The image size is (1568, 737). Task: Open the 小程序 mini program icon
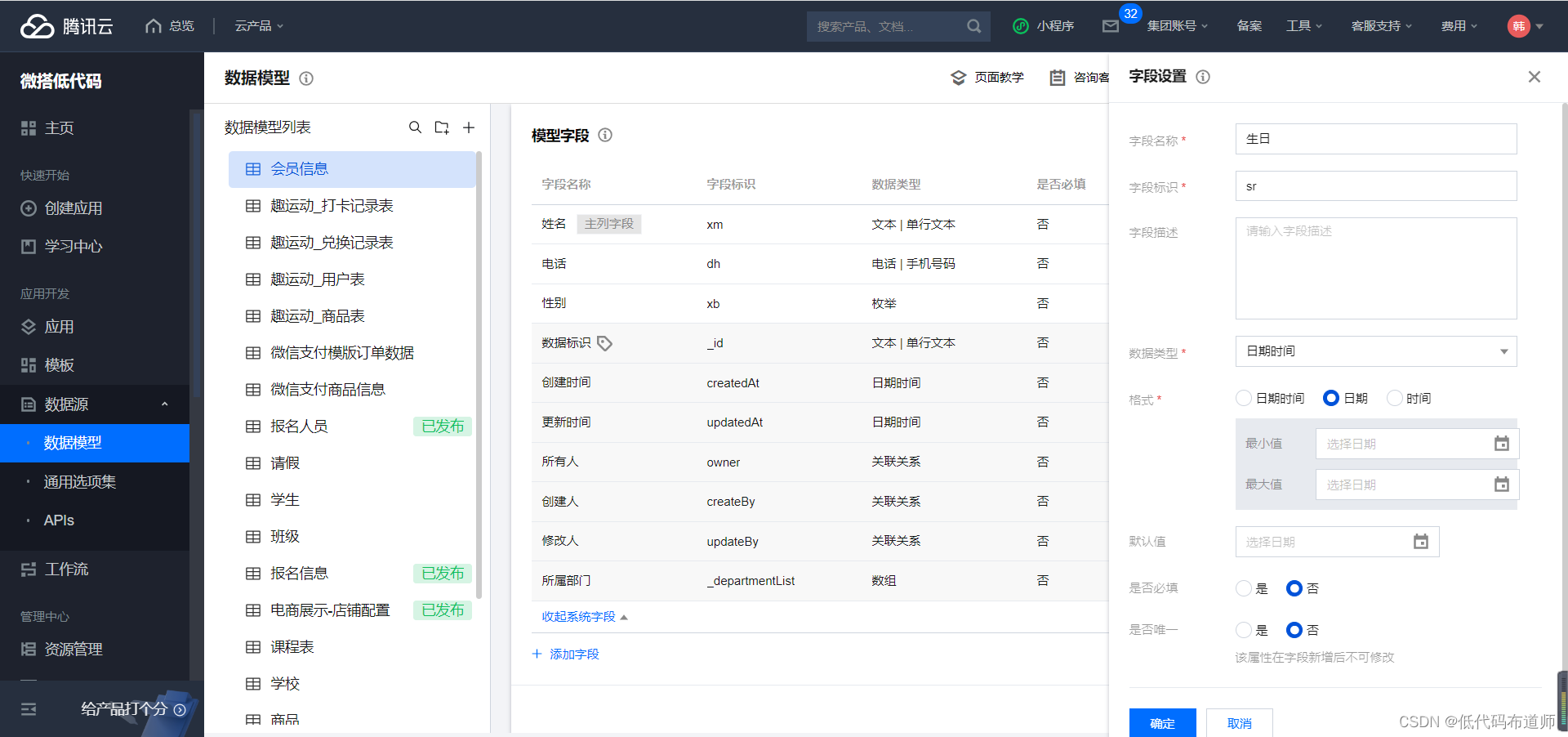tap(1020, 26)
